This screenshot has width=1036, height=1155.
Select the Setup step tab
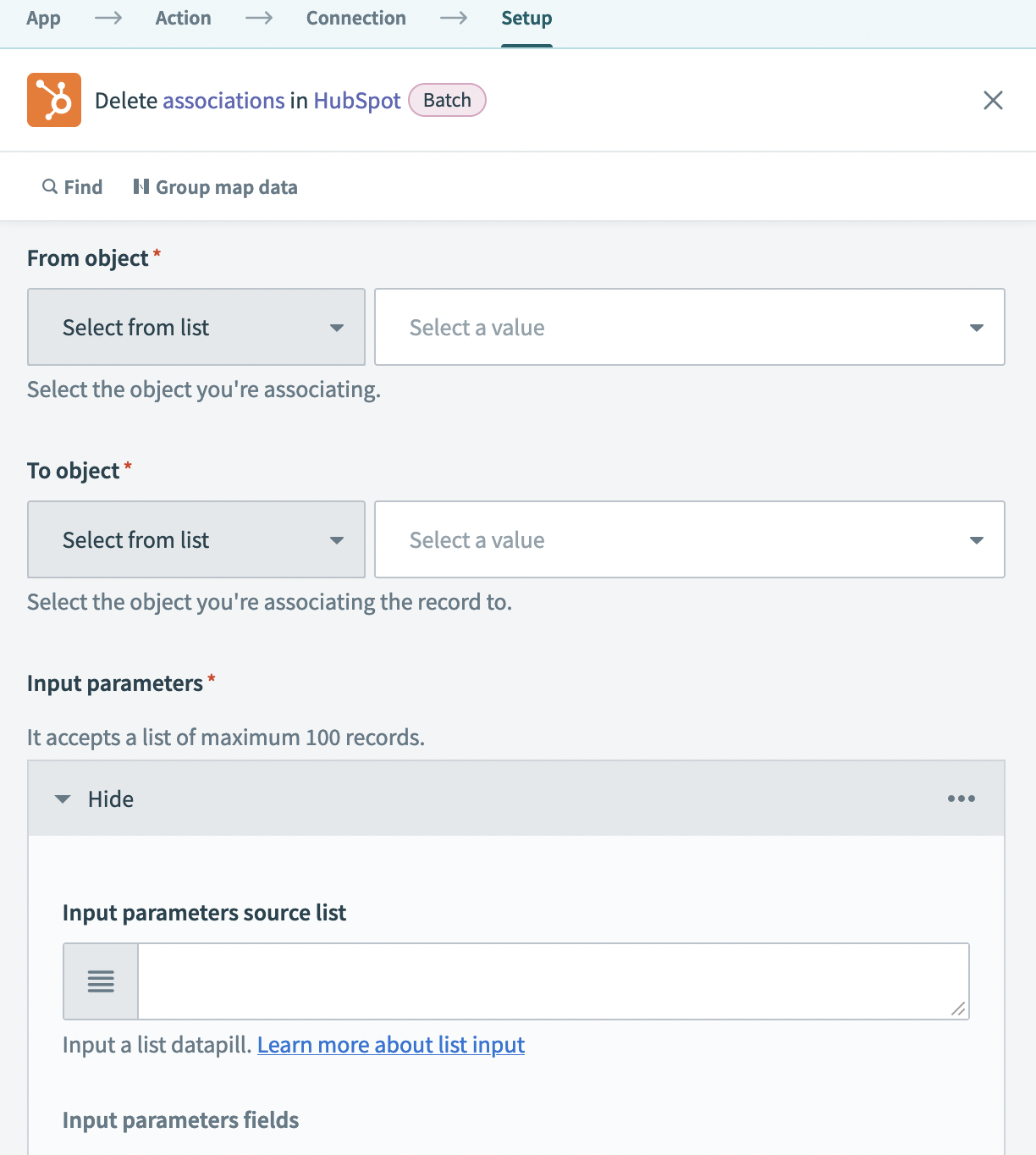pos(526,18)
